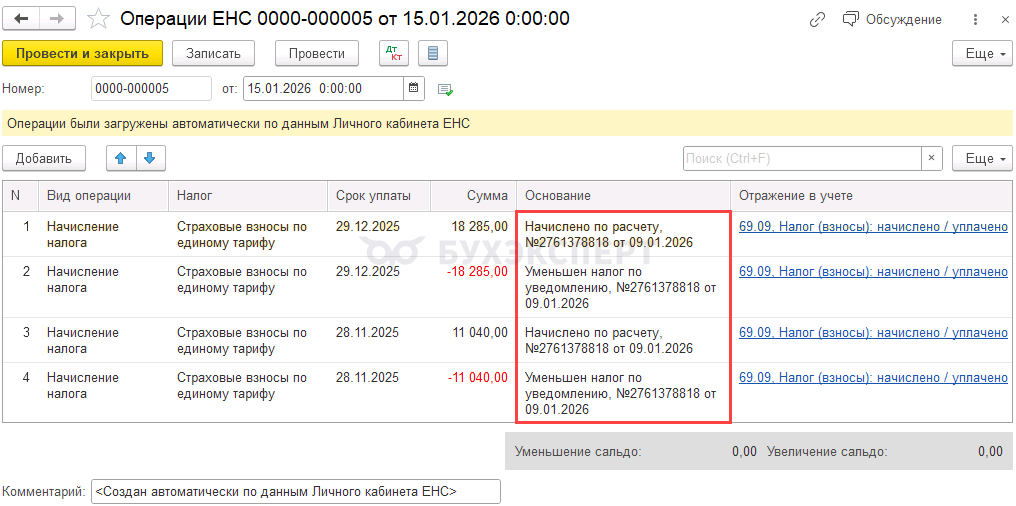Click Провести и закрыть button
The image size is (1016, 506).
82,53
